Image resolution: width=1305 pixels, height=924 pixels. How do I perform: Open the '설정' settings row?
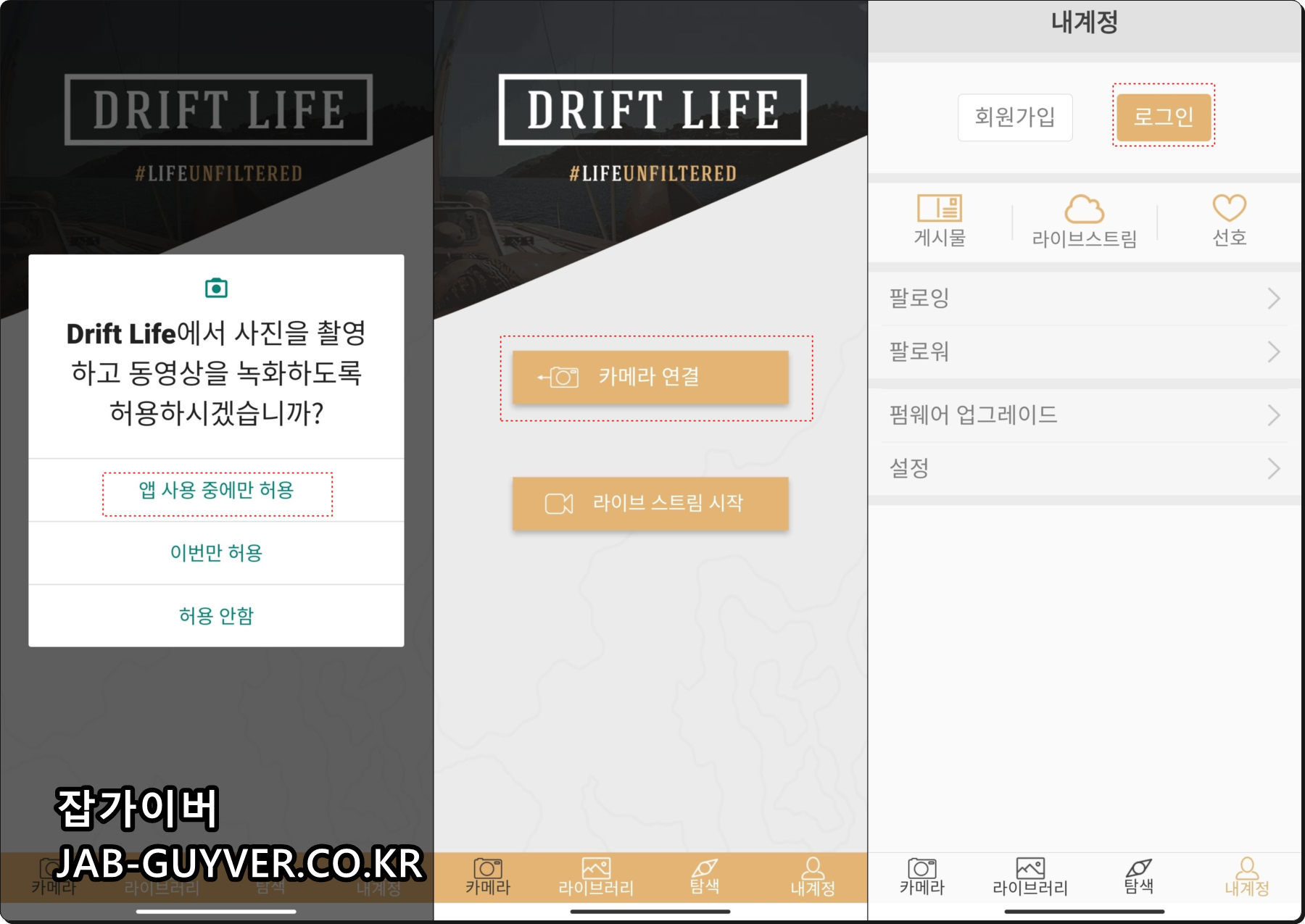(x=1085, y=468)
